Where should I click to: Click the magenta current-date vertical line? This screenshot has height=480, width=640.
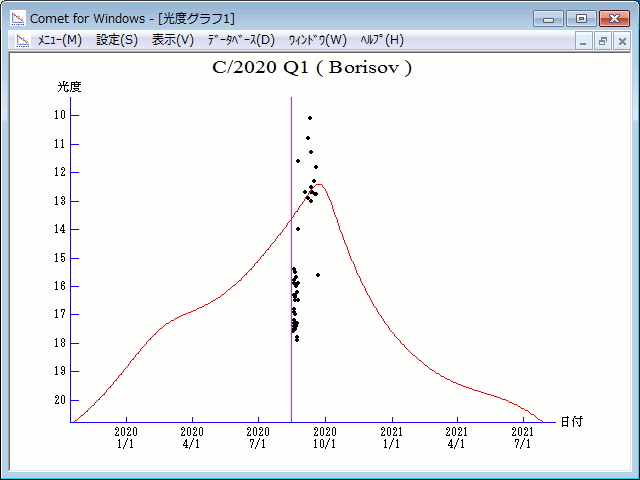click(291, 260)
